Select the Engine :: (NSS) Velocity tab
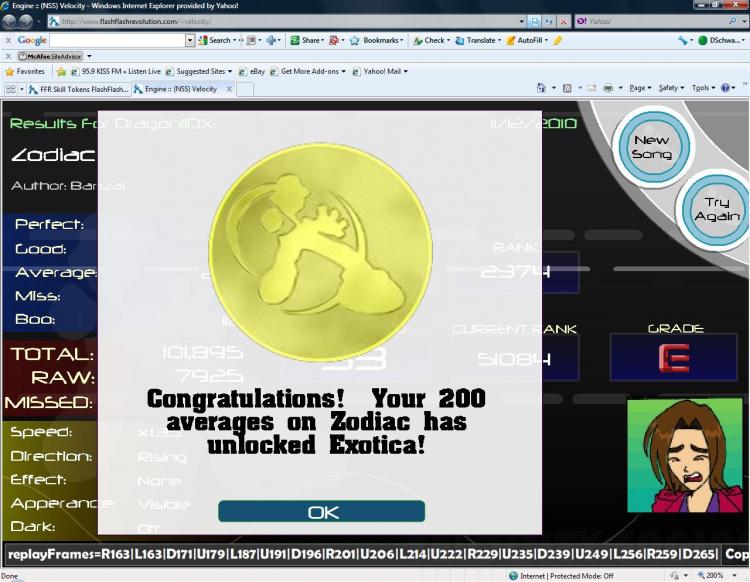 pos(179,89)
